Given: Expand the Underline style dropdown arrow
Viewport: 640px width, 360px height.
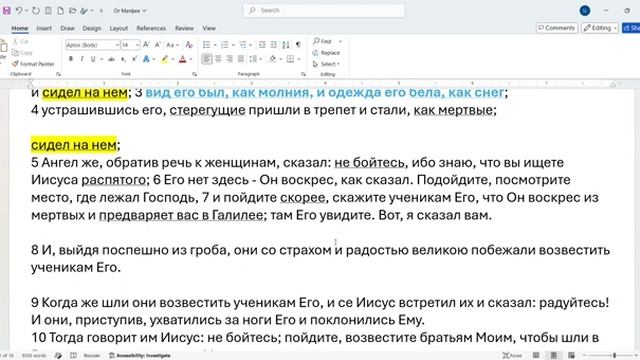Looking at the screenshot, I should click(x=101, y=60).
